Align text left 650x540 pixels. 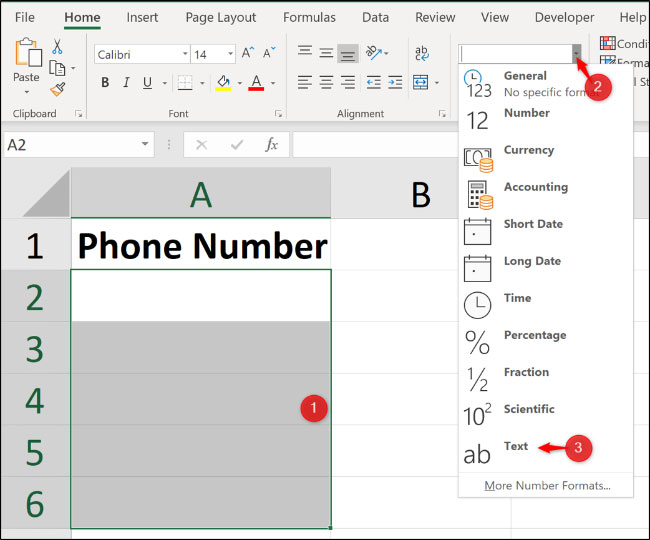tap(305, 82)
